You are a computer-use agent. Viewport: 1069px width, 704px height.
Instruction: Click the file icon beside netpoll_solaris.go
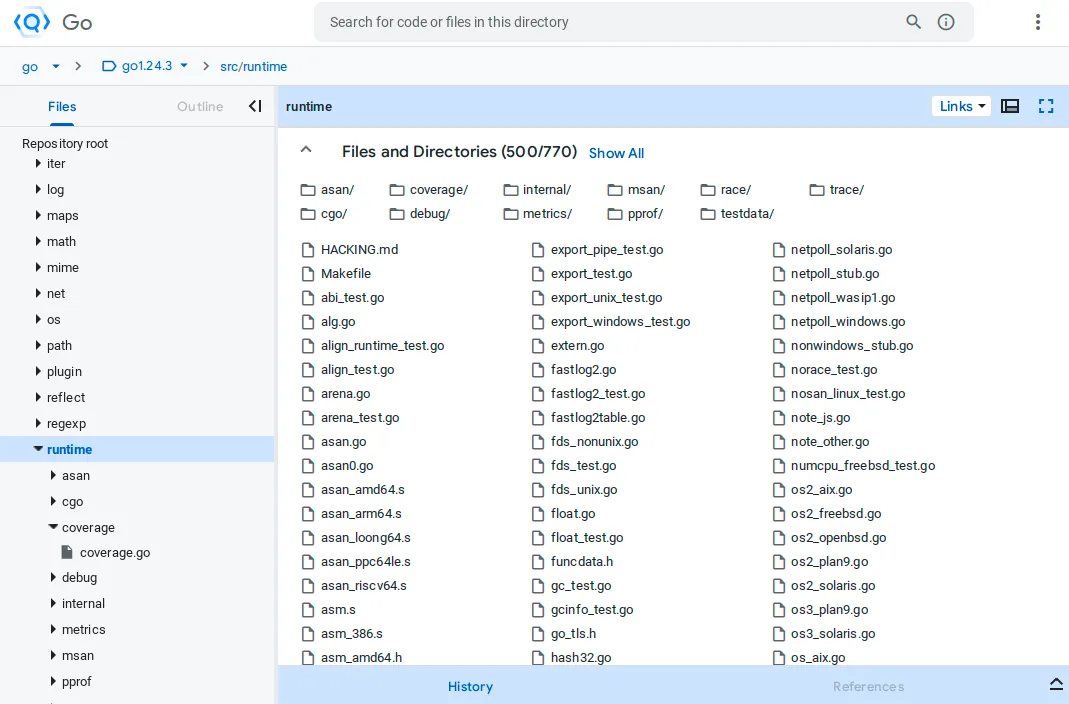coord(779,250)
